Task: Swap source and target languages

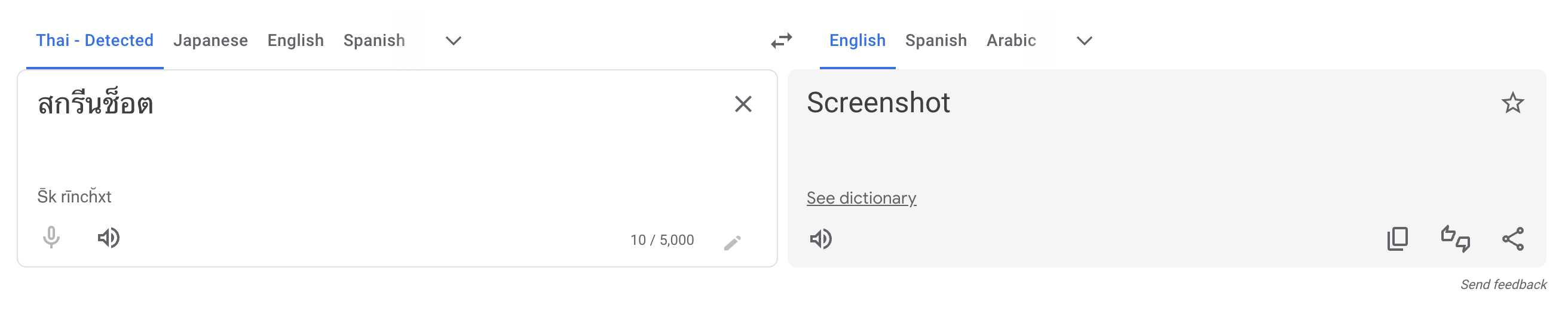Action: (x=782, y=41)
